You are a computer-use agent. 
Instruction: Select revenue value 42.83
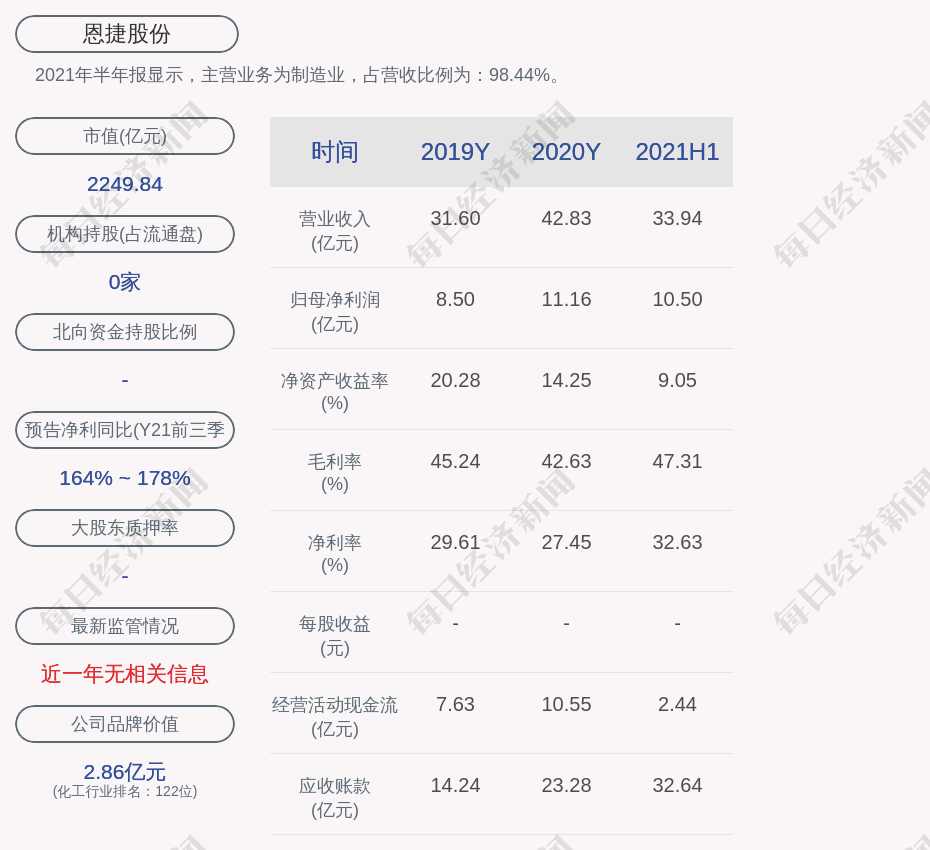[566, 218]
